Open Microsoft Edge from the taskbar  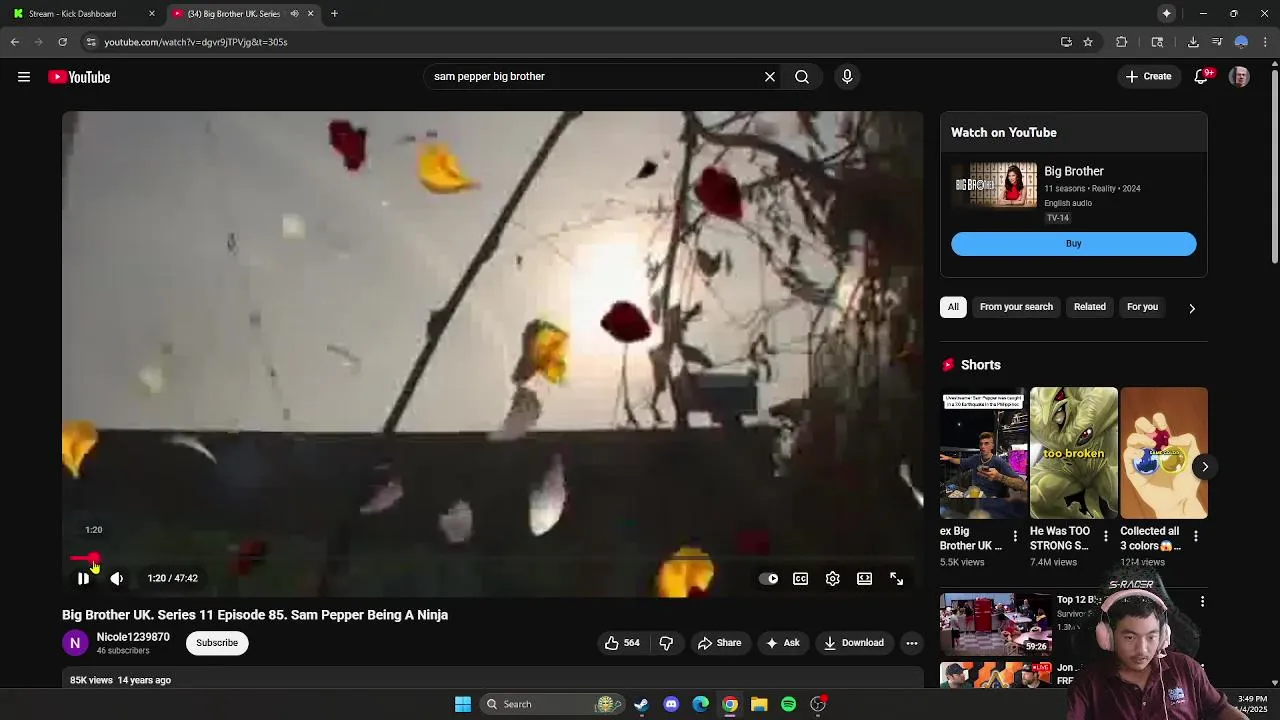pyautogui.click(x=701, y=704)
